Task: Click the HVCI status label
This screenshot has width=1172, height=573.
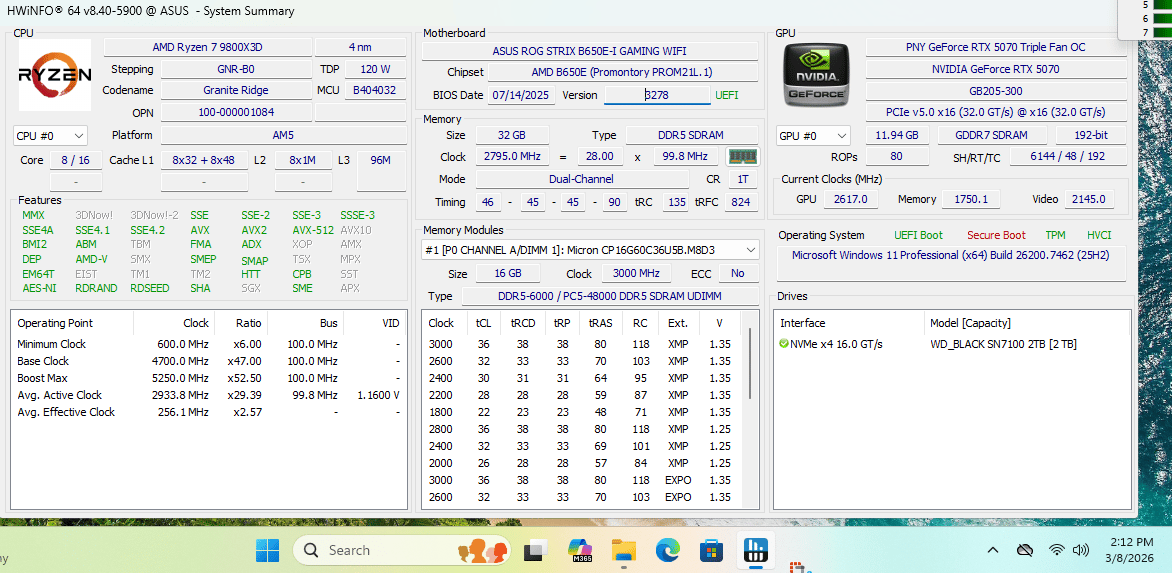Action: (1099, 235)
